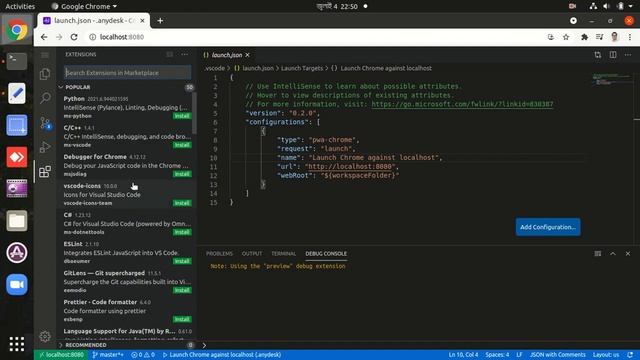Click Ln 10, Col 4 status item
Screen dimensions: 640x360
click(x=463, y=355)
